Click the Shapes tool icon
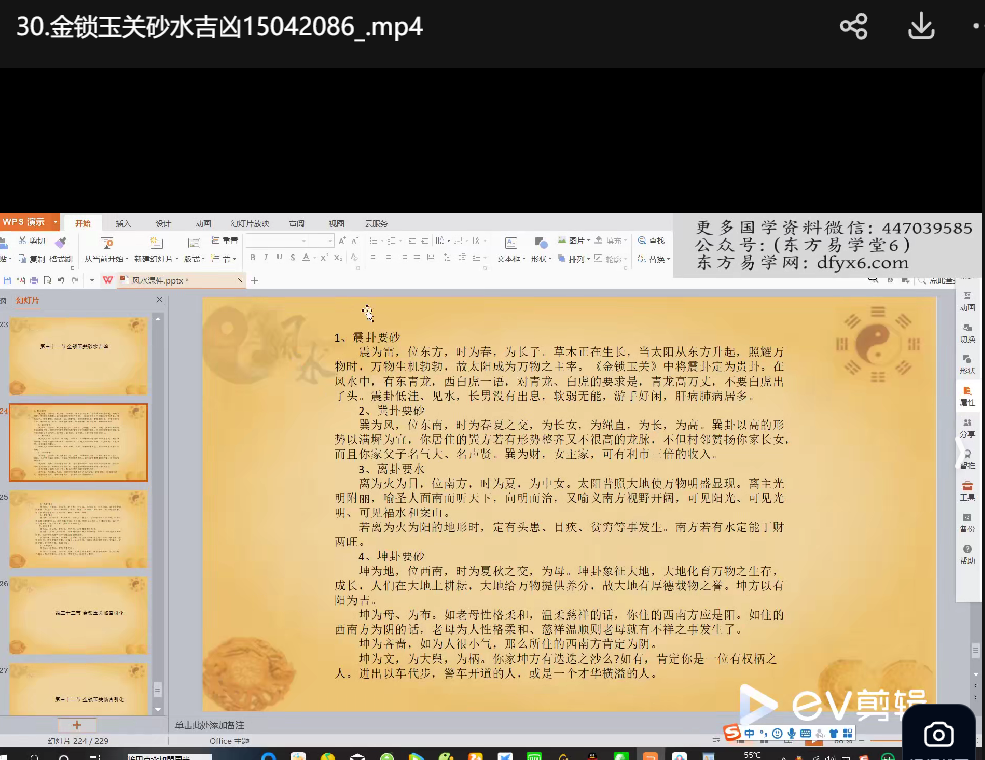 [x=541, y=242]
